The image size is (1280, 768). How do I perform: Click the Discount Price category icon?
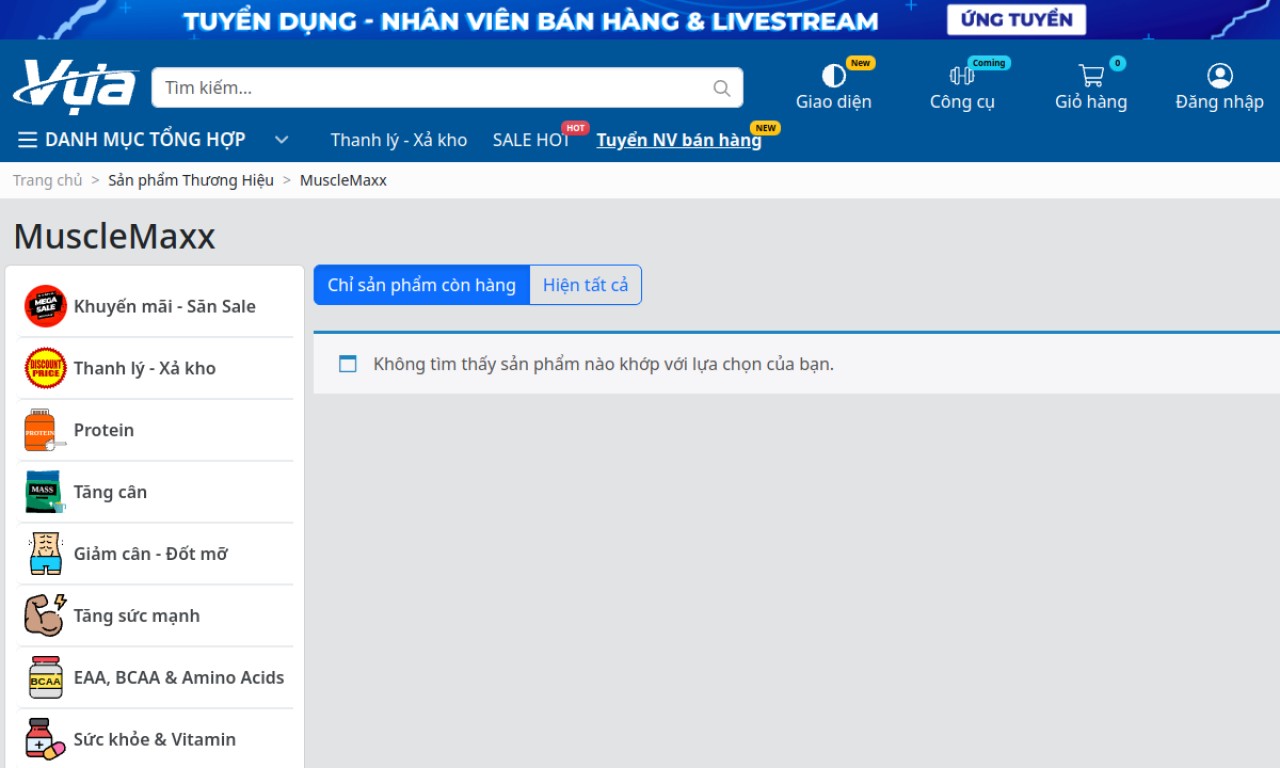45,368
